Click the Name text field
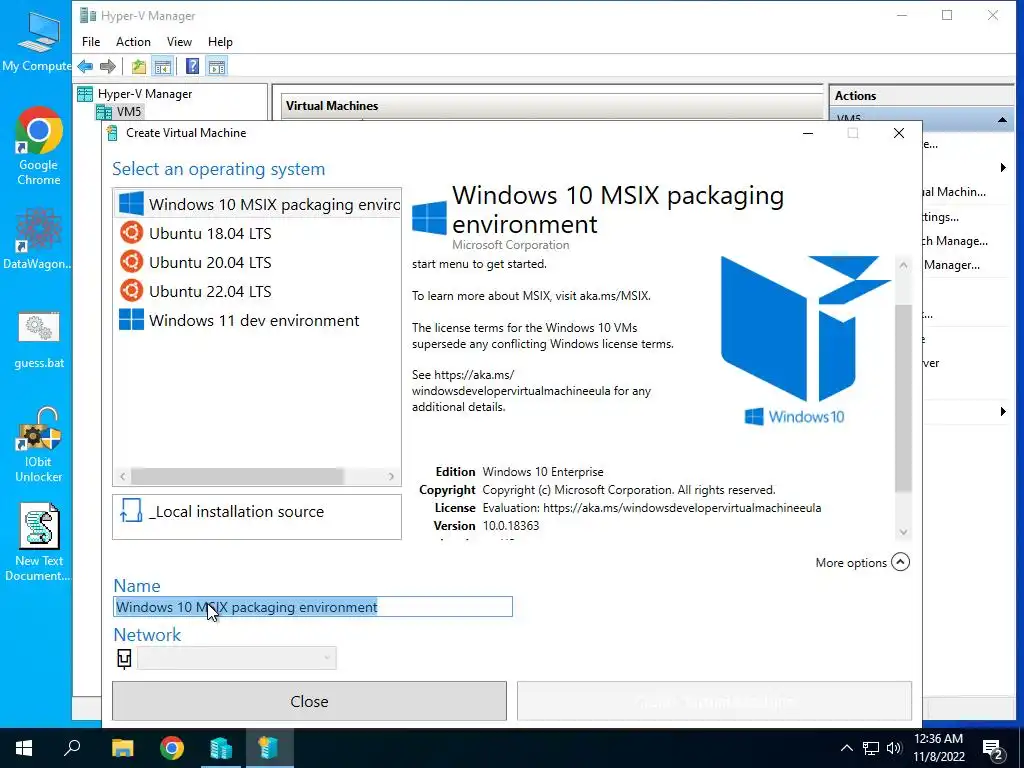Screen dimensions: 1024x768 (x=313, y=607)
